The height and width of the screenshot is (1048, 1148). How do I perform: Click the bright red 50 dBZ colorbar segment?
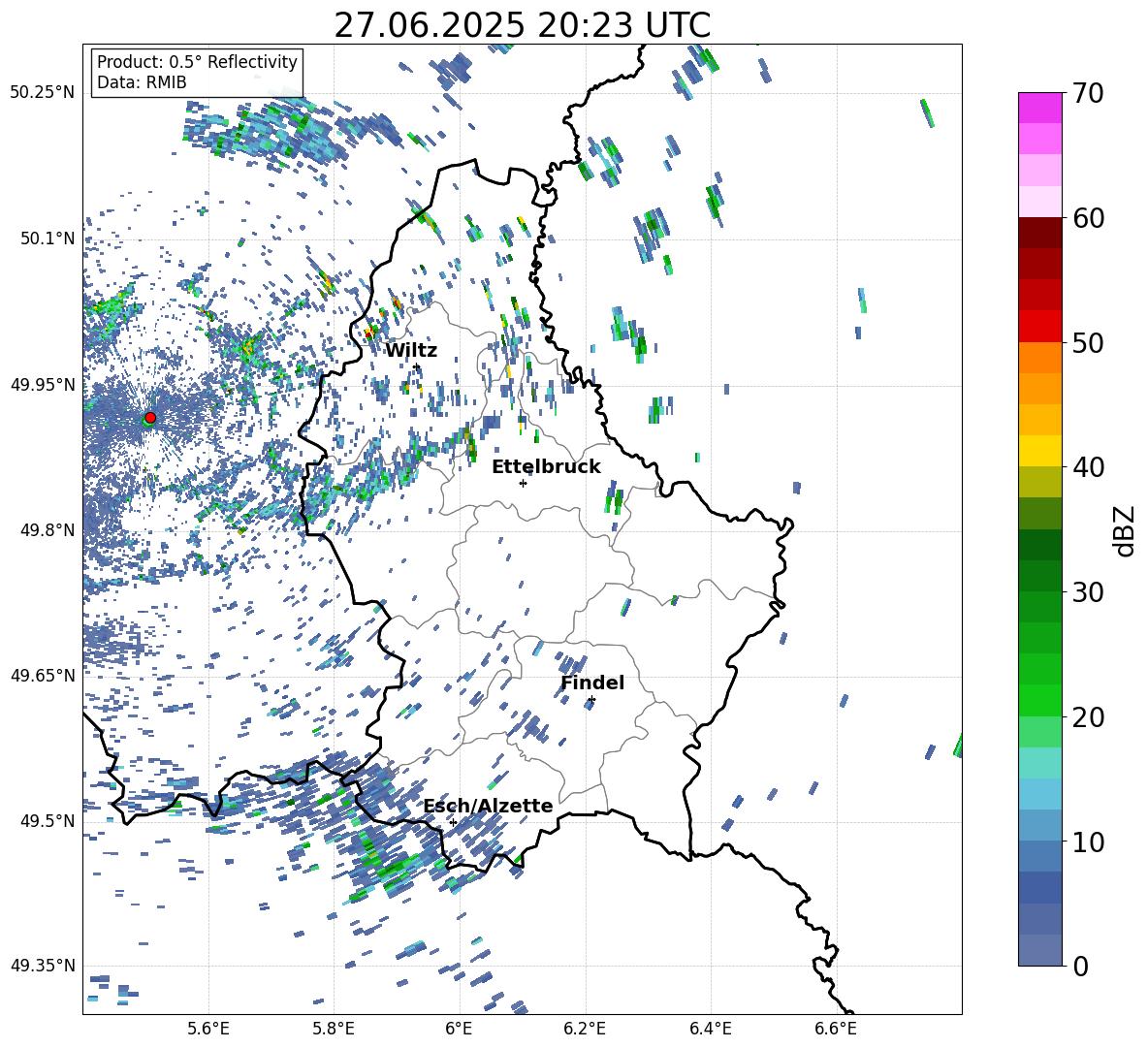(x=1039, y=327)
